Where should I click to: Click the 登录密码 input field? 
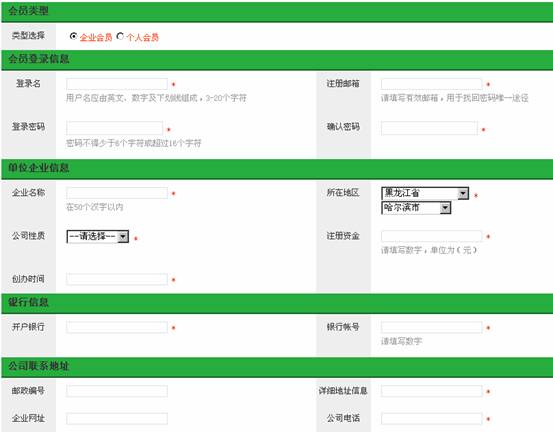115,128
